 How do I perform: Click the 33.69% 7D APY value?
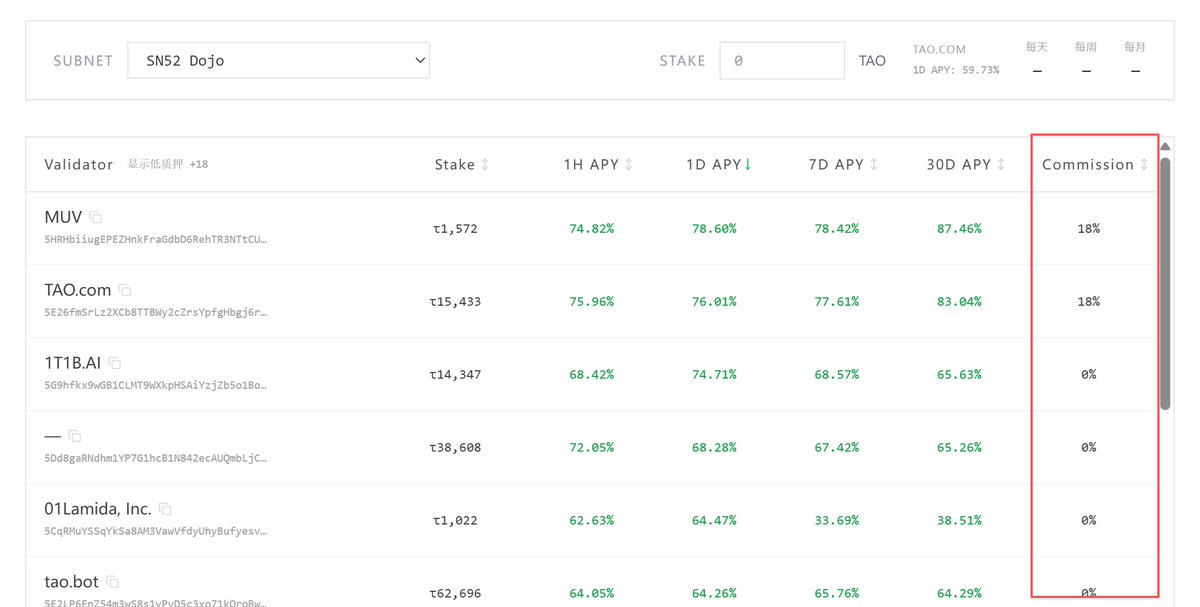pos(836,521)
